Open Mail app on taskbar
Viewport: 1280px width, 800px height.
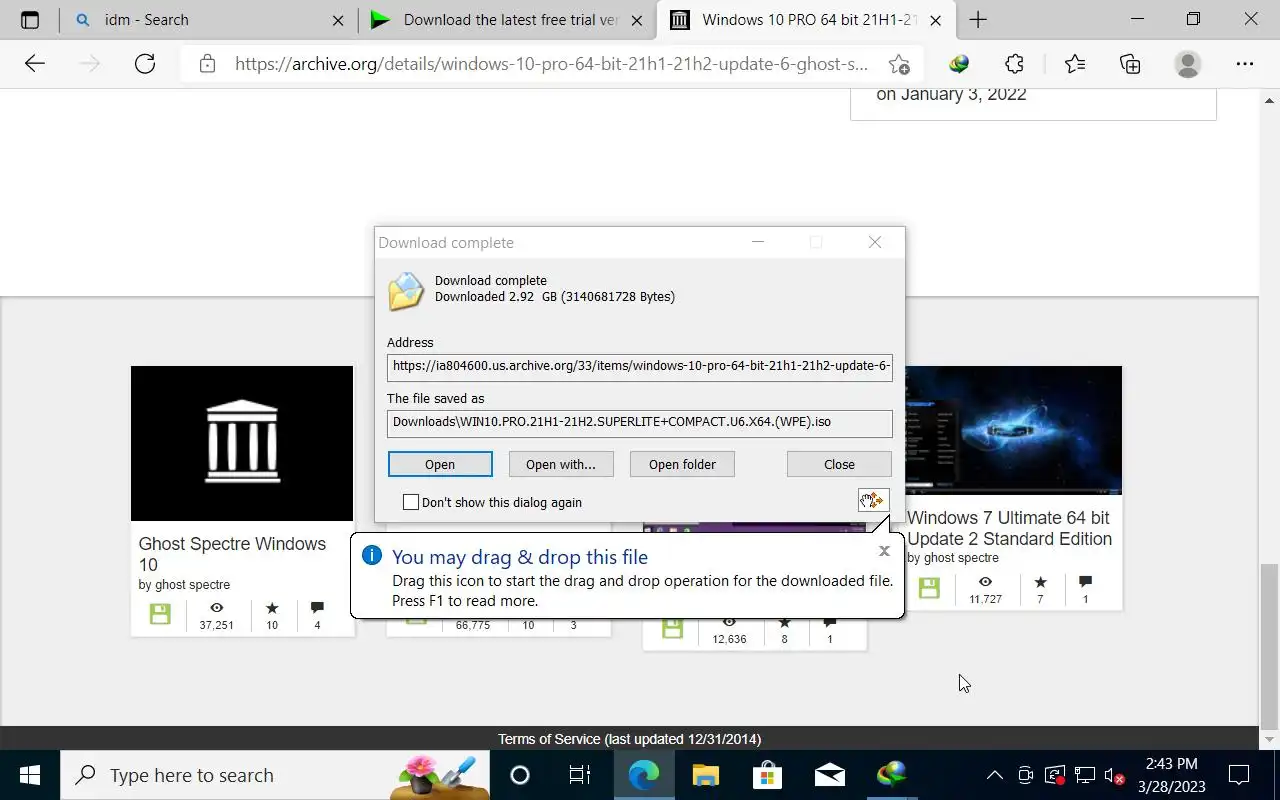click(x=830, y=775)
